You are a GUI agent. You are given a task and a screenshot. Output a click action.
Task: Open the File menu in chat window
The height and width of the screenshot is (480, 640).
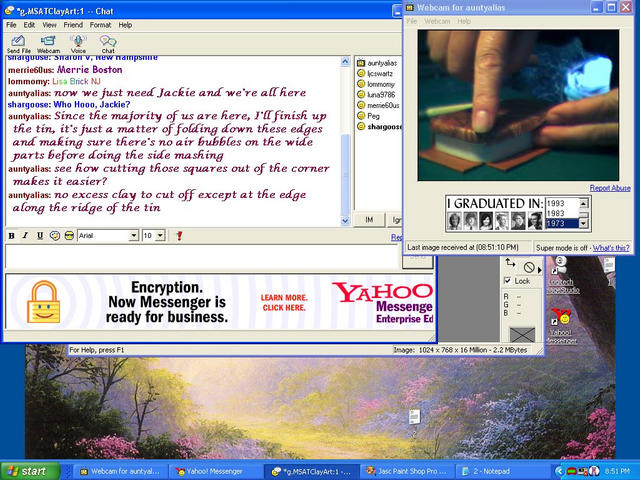click(11, 25)
